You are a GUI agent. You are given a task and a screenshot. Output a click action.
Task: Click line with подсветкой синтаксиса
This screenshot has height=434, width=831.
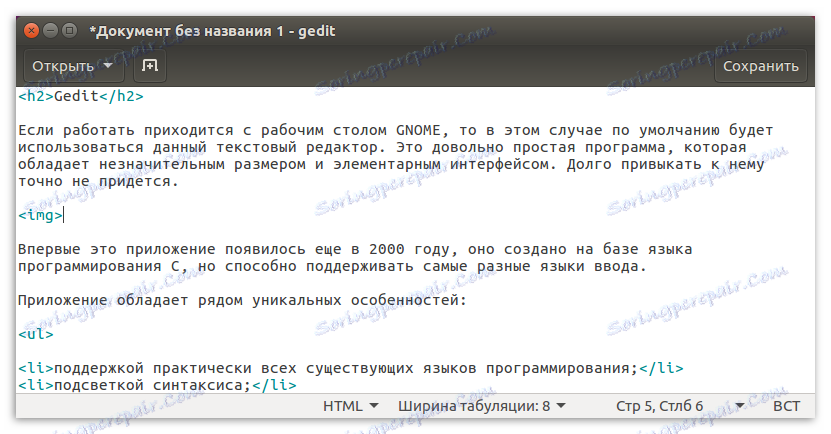(x=157, y=385)
